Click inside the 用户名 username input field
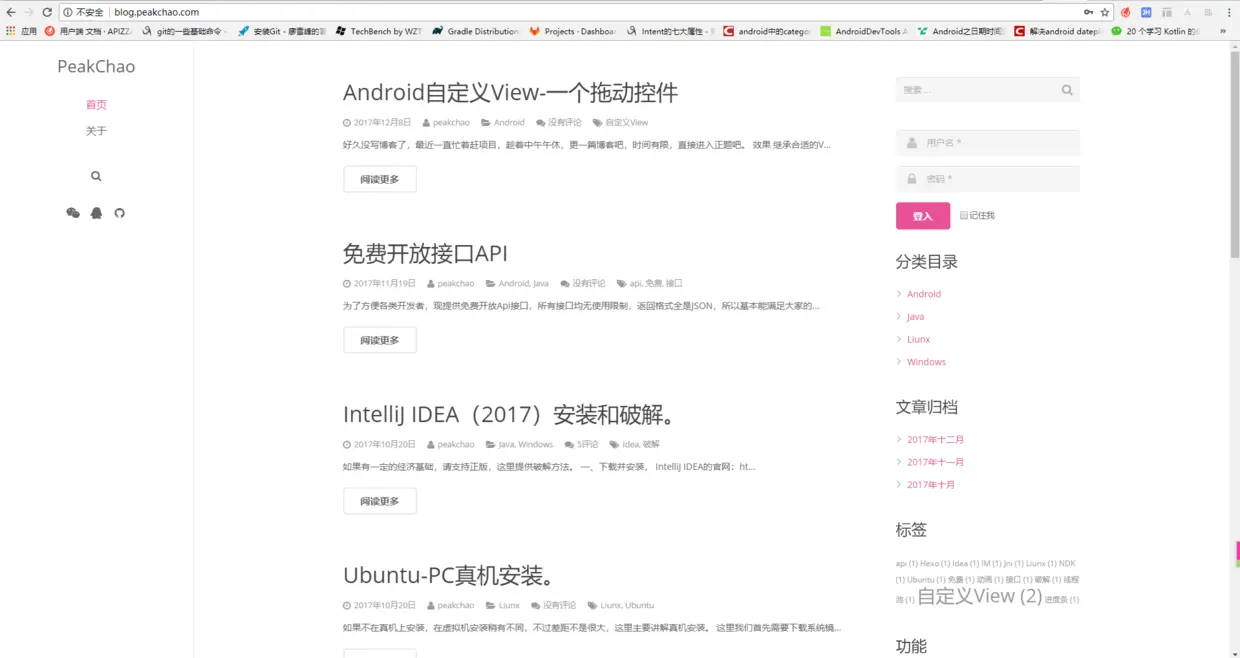Viewport: 1240px width, 658px height. pos(990,142)
